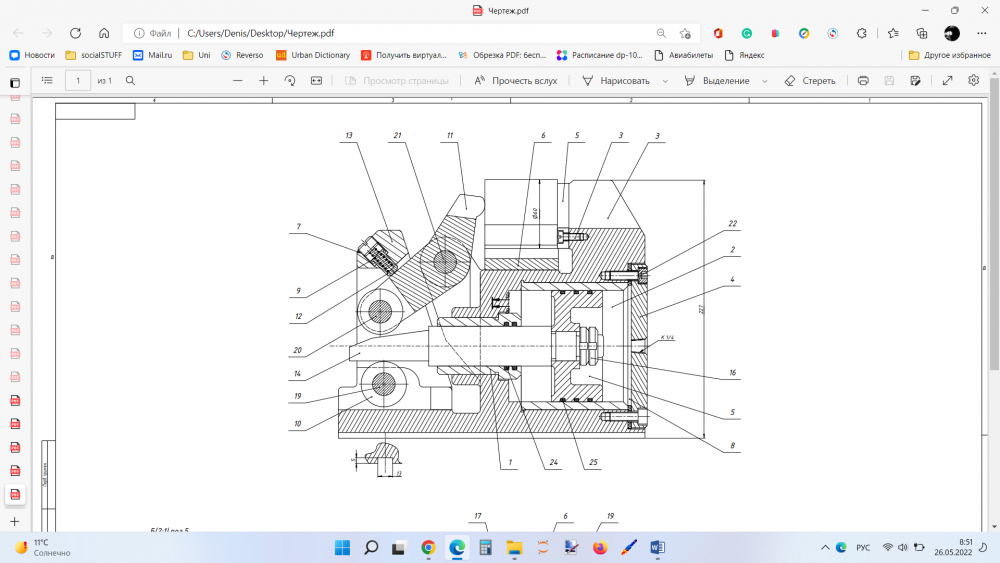Enter PDF full screen mode
Image resolution: width=1000 pixels, height=563 pixels.
[947, 80]
